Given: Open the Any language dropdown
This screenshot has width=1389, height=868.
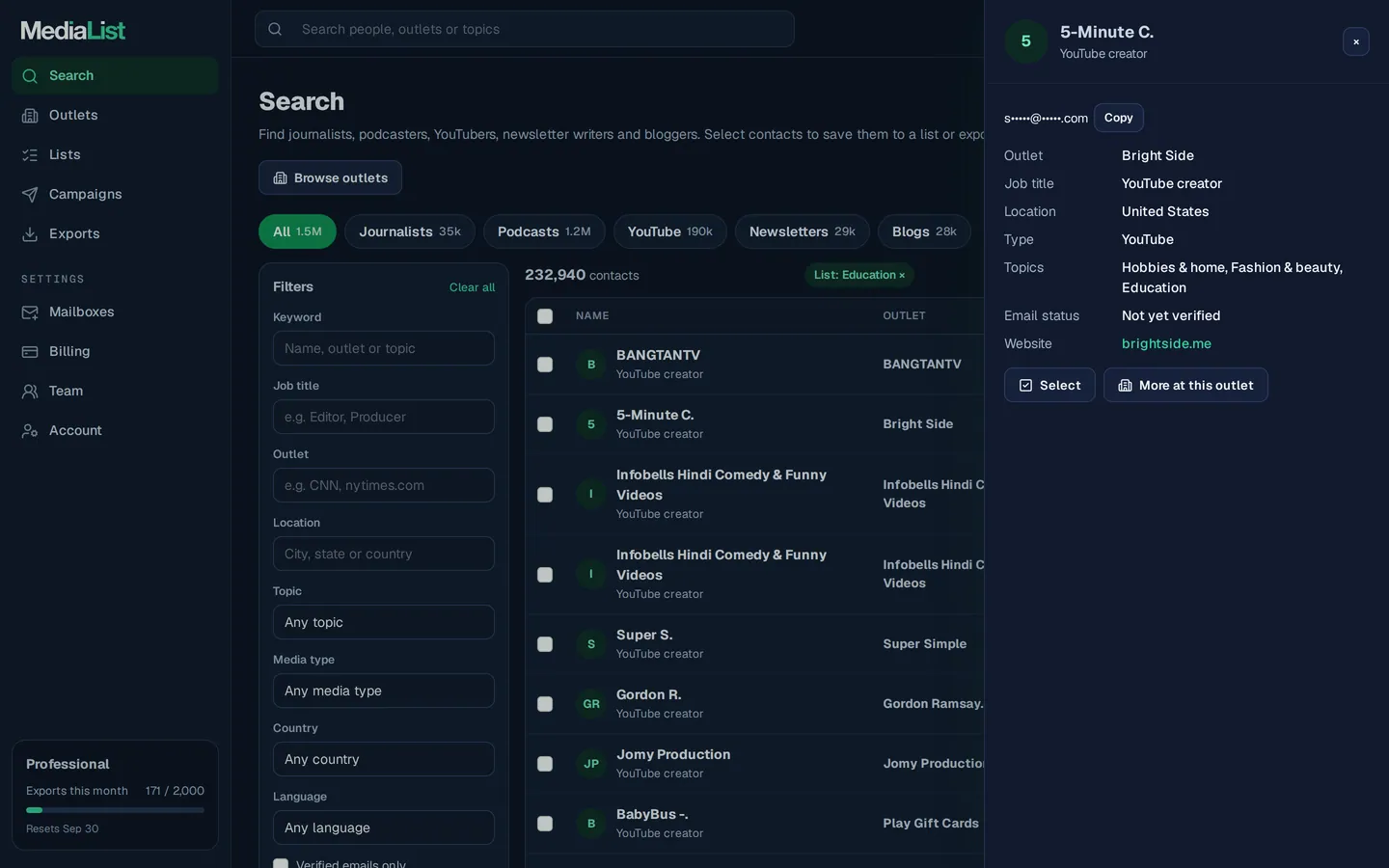Looking at the screenshot, I should coord(384,827).
